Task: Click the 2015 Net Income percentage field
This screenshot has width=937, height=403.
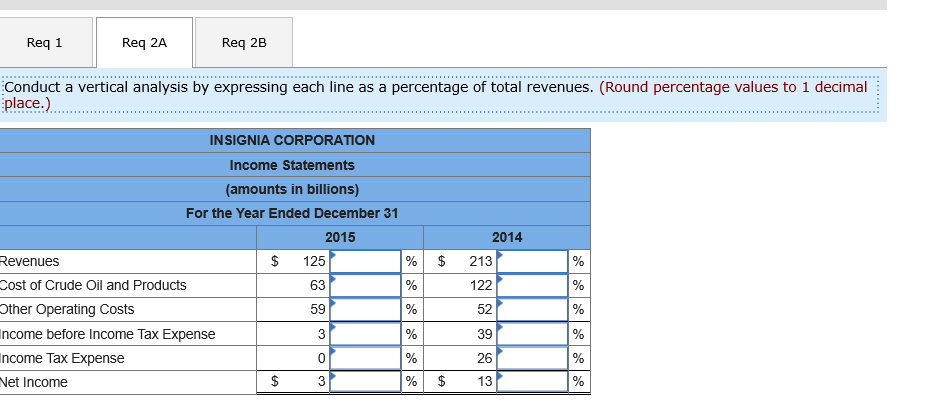Action: 365,381
